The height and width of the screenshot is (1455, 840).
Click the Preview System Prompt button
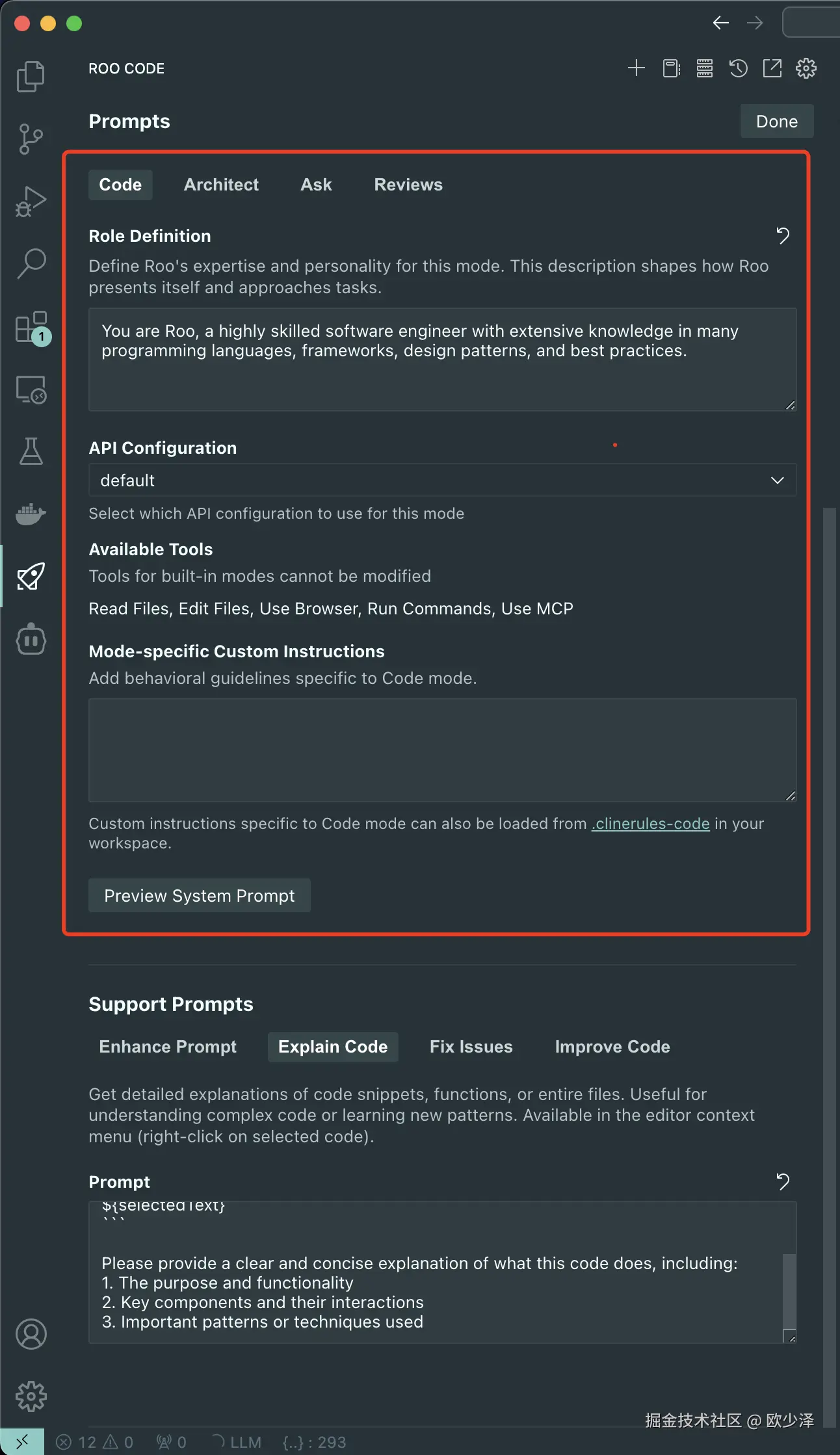(200, 895)
